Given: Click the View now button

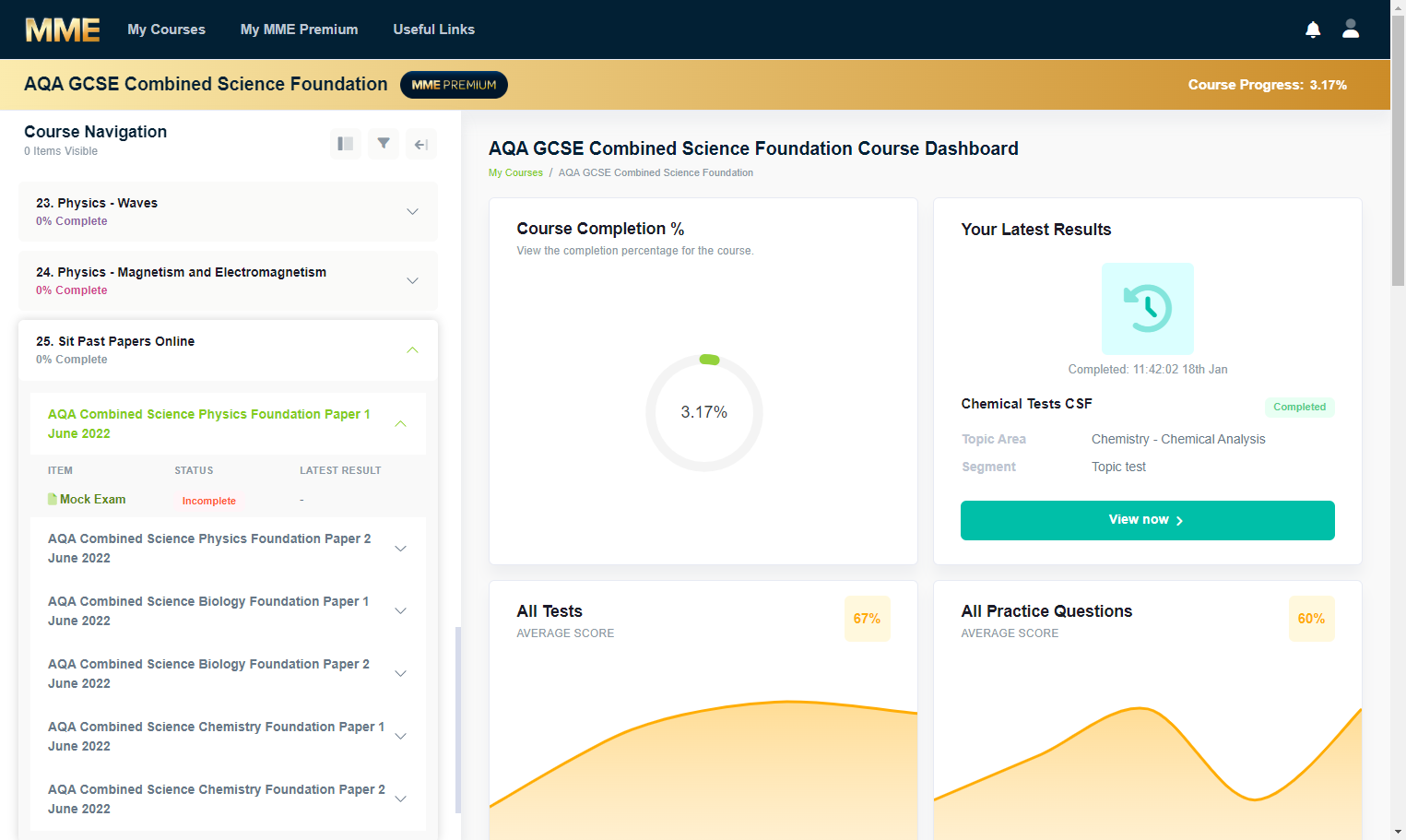Looking at the screenshot, I should (x=1147, y=520).
